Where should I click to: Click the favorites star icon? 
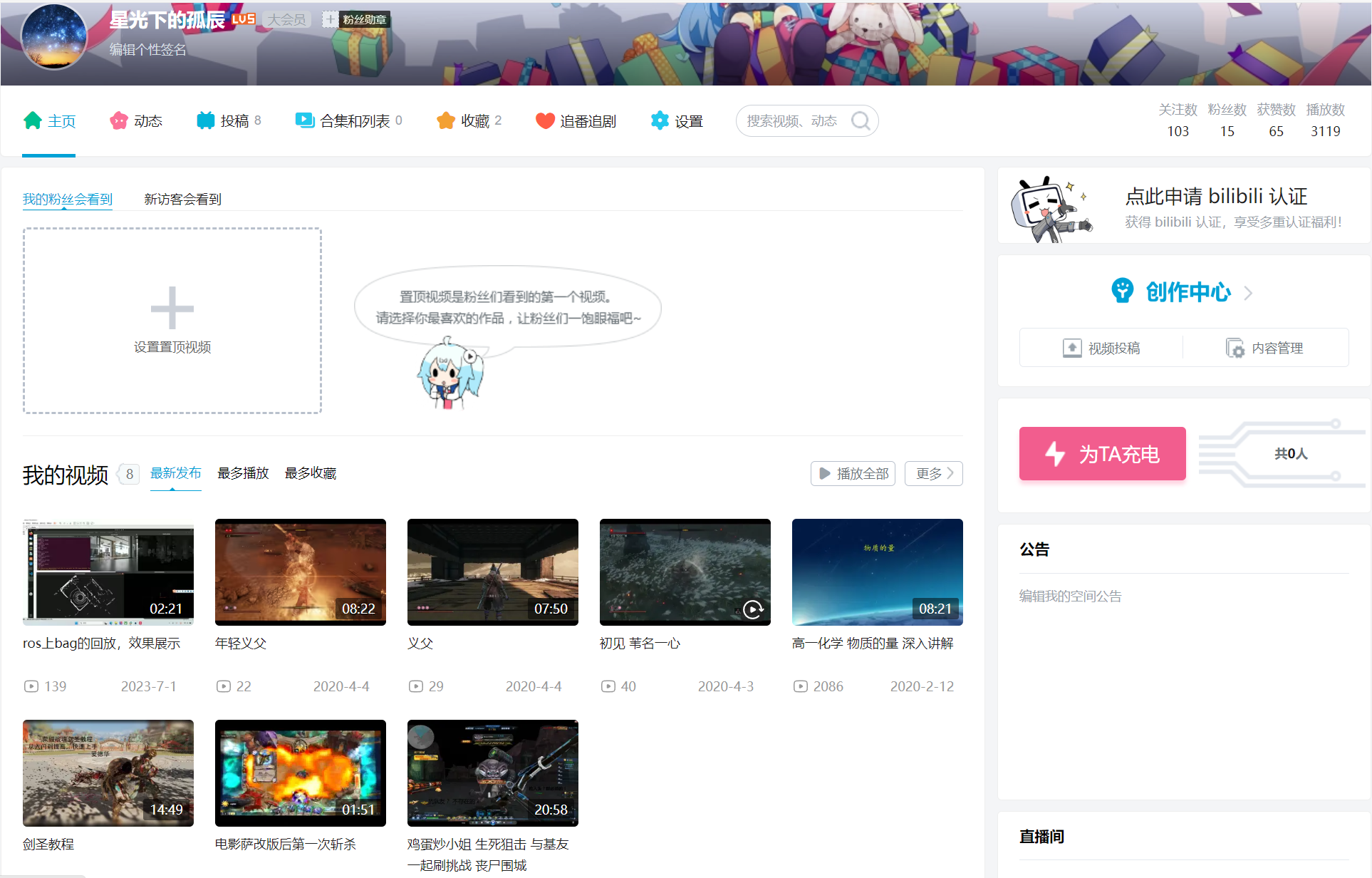click(x=446, y=120)
